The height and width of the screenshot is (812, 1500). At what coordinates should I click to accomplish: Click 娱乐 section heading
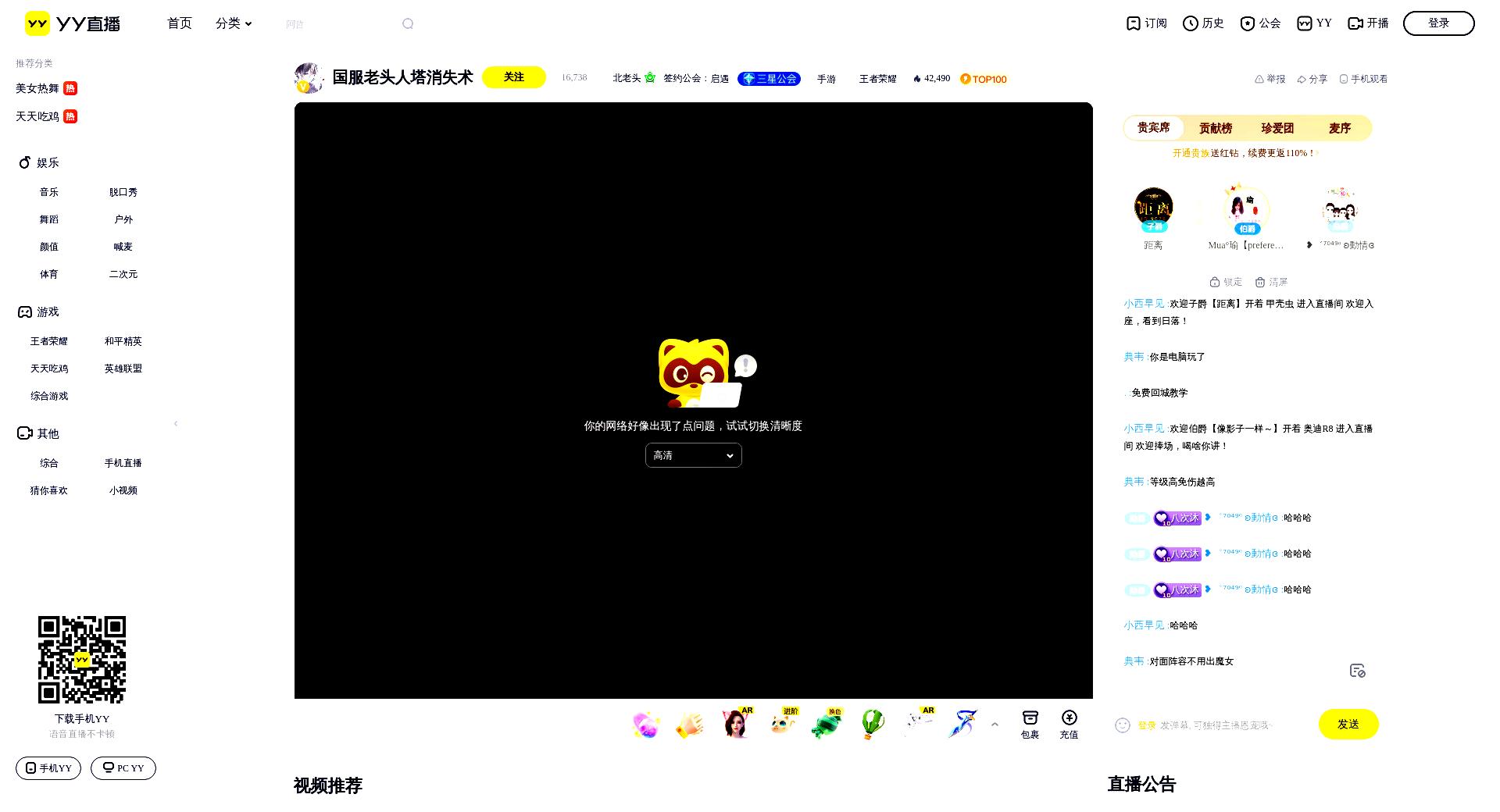39,162
